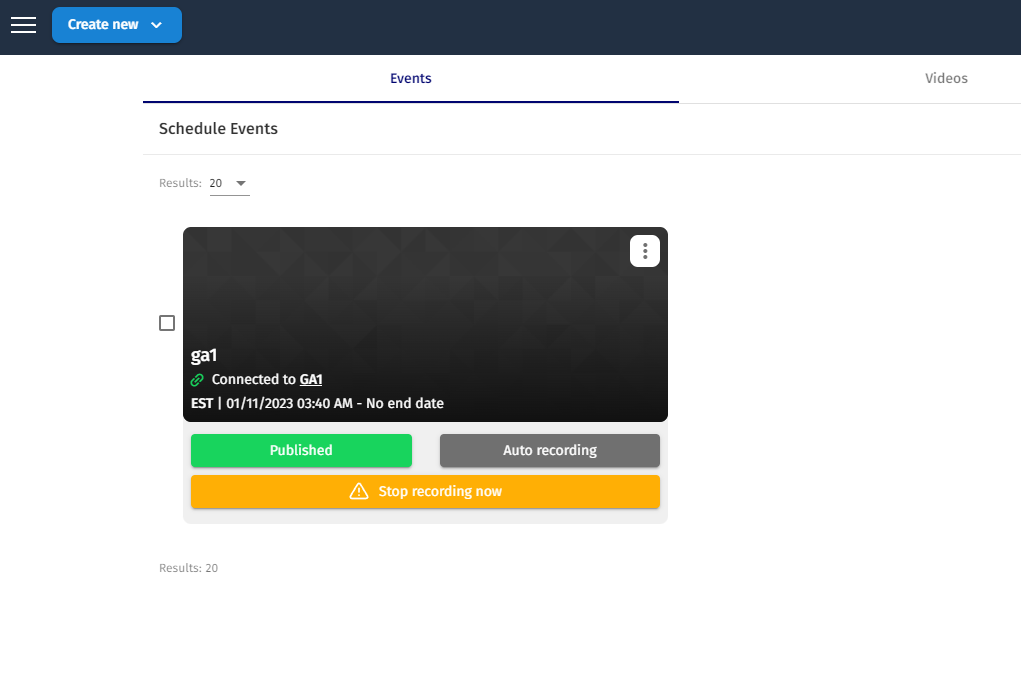Open the Results per page dropdown arrow
Screen dimensions: 1021x699
pos(240,184)
